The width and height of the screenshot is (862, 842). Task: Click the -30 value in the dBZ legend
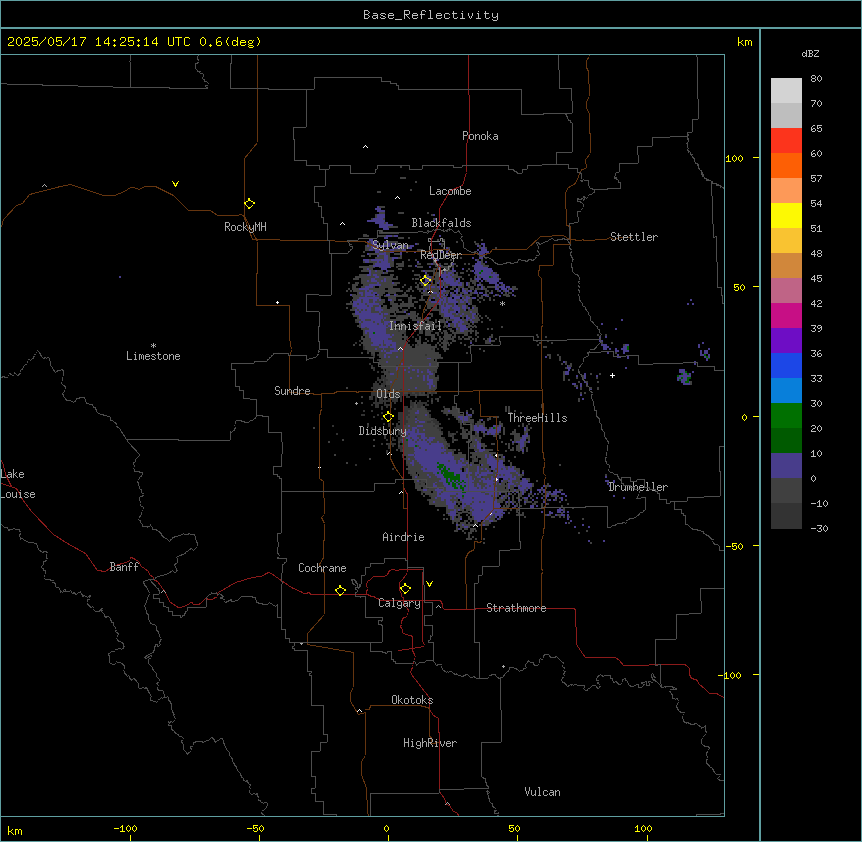[x=819, y=528]
